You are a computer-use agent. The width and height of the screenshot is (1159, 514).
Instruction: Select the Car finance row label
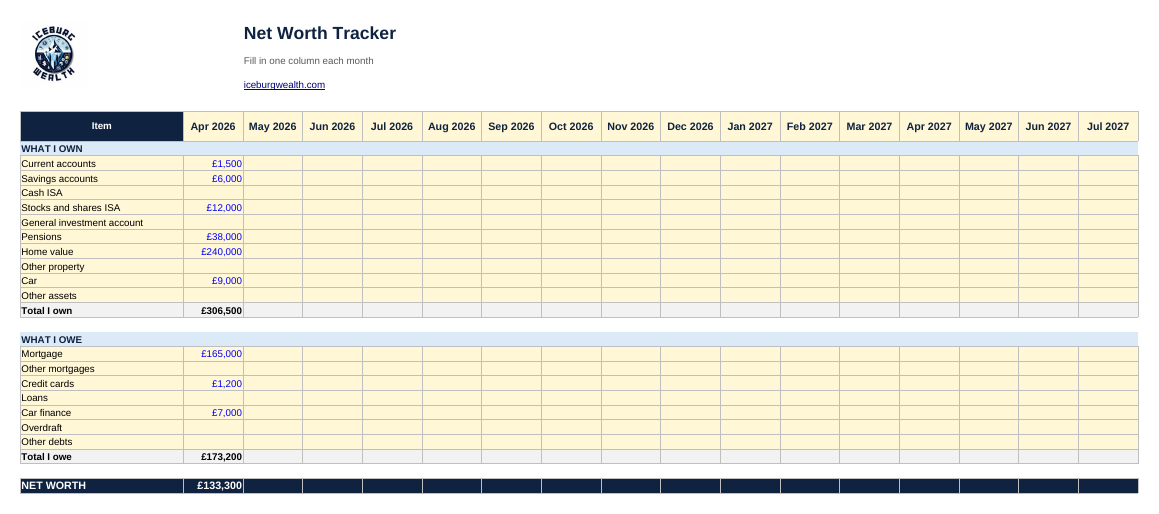click(102, 413)
